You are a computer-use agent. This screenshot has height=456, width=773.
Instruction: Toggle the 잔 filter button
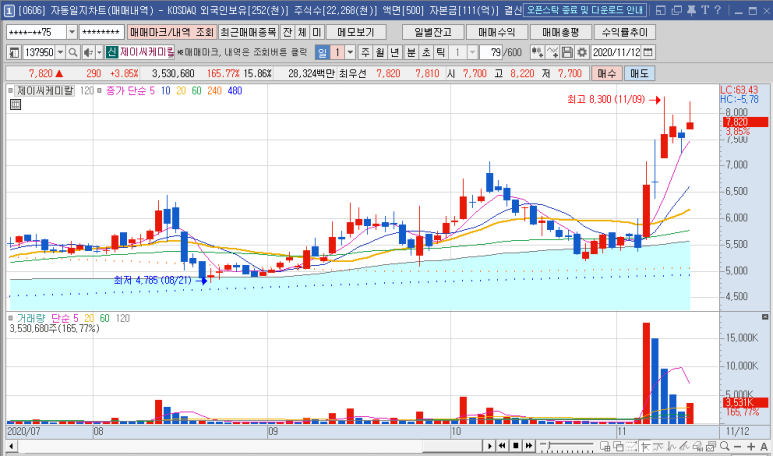(287, 33)
